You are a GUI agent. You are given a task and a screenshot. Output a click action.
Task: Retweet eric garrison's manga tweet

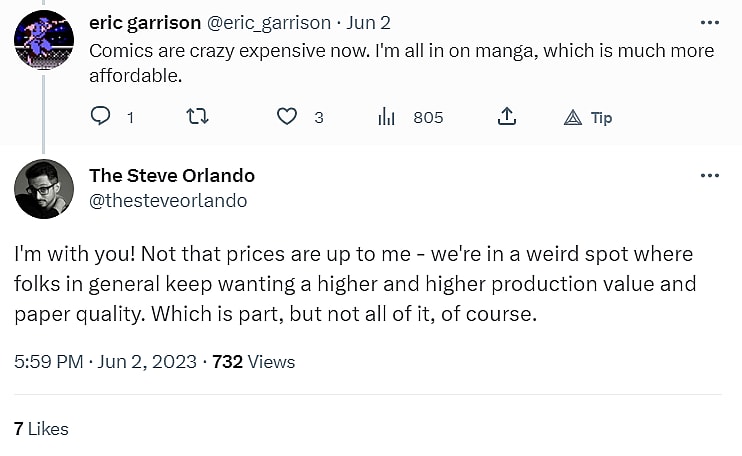pyautogui.click(x=197, y=117)
